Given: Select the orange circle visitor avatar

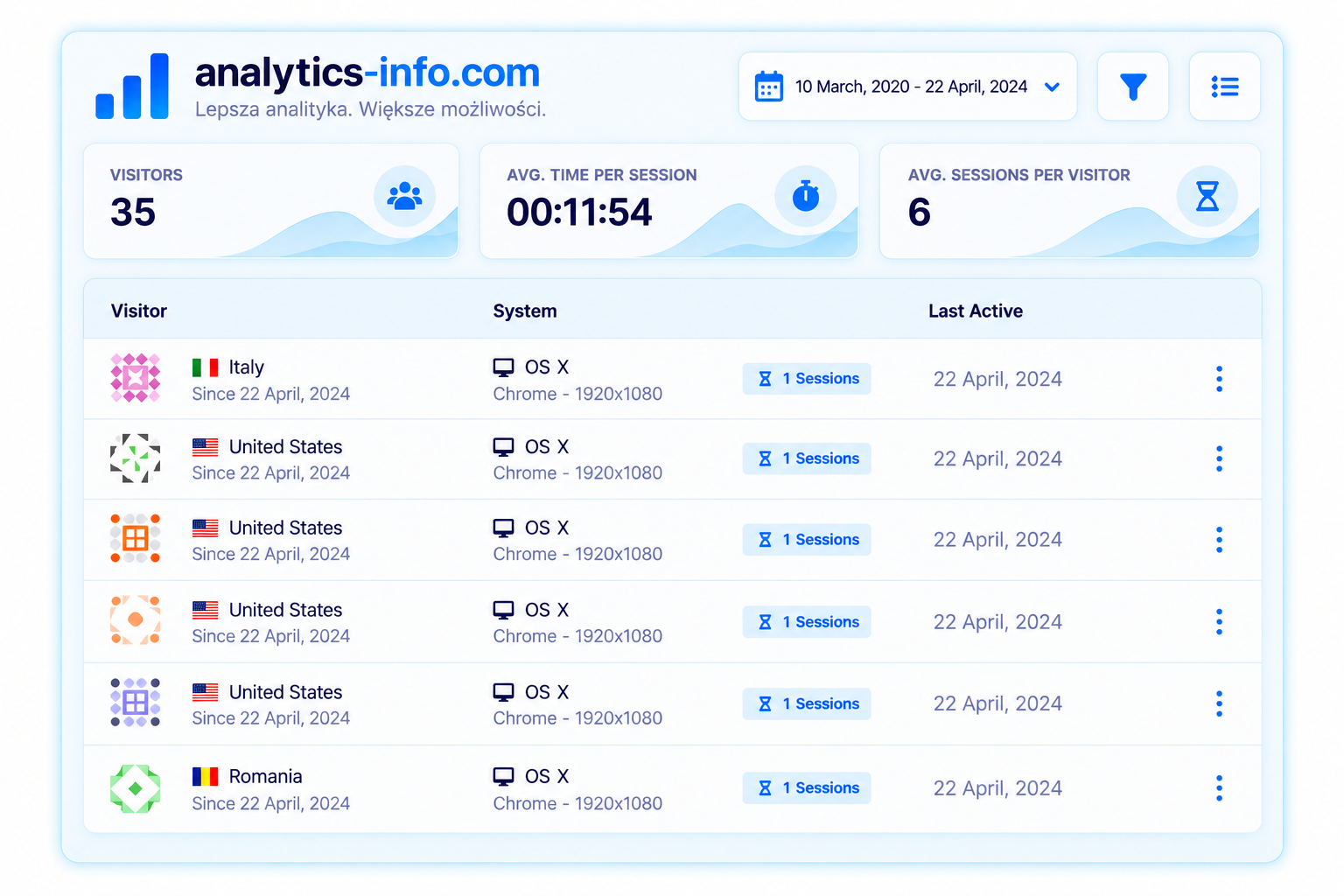Looking at the screenshot, I should [x=136, y=619].
